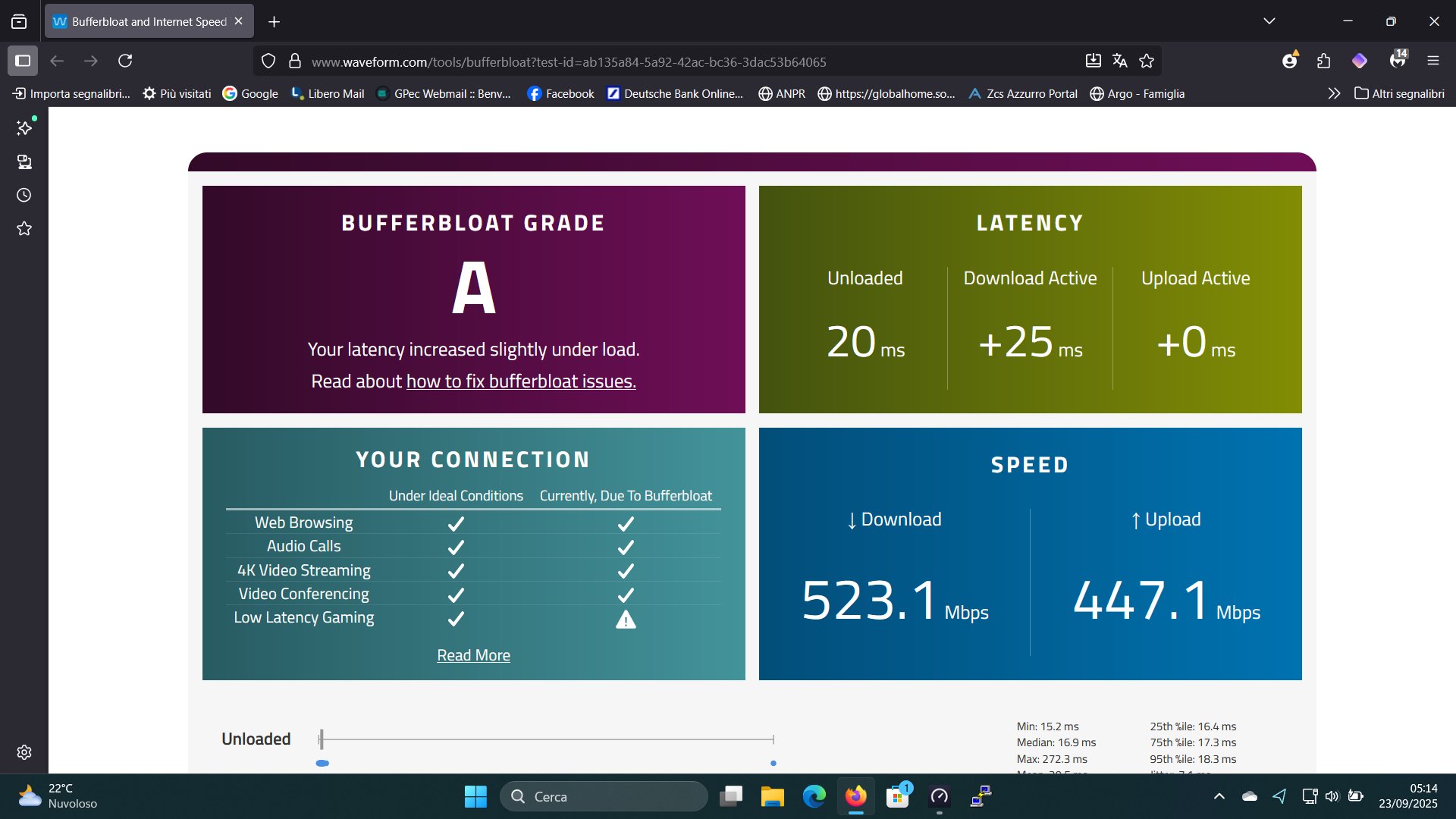Image resolution: width=1456 pixels, height=819 pixels.
Task: Open sidebar bookmarks star icon
Action: (x=24, y=229)
